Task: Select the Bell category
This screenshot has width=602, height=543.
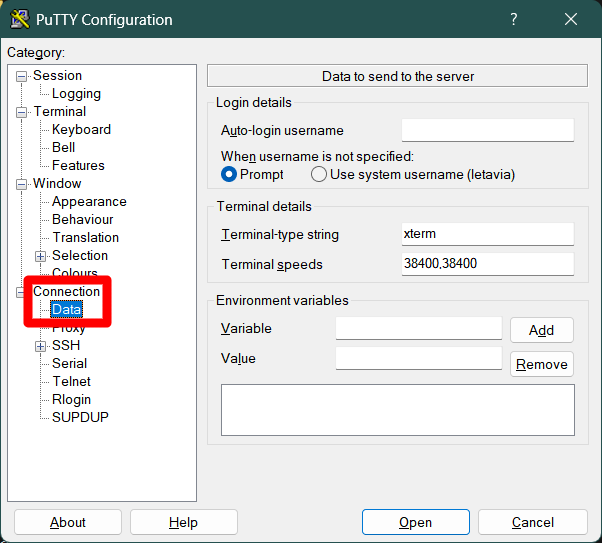Action: point(63,147)
